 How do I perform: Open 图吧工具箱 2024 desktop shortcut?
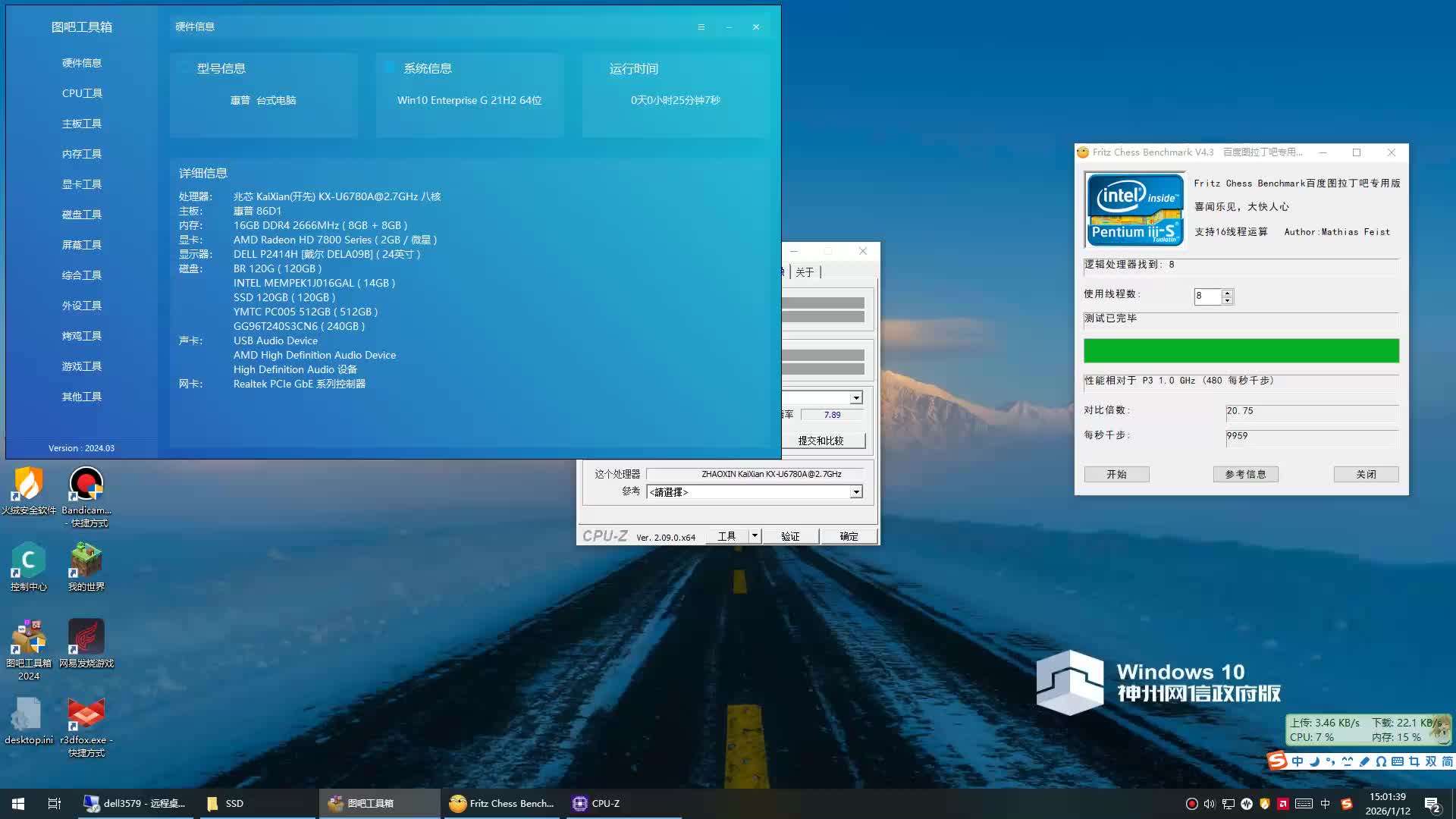pos(28,650)
